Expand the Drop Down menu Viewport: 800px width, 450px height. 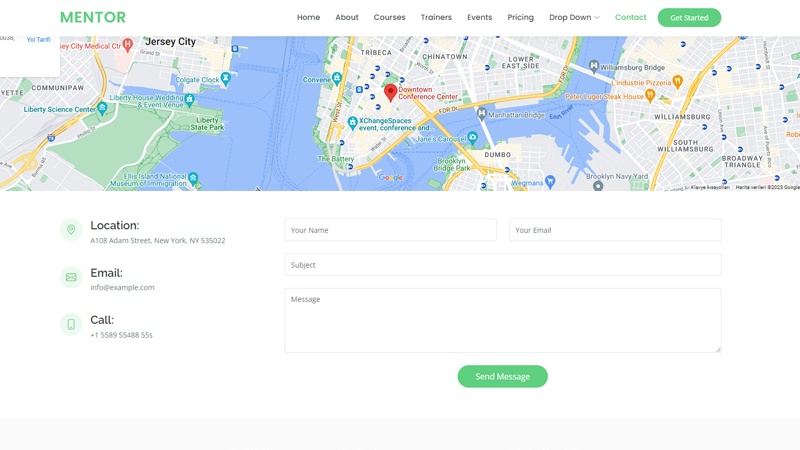pyautogui.click(x=574, y=17)
